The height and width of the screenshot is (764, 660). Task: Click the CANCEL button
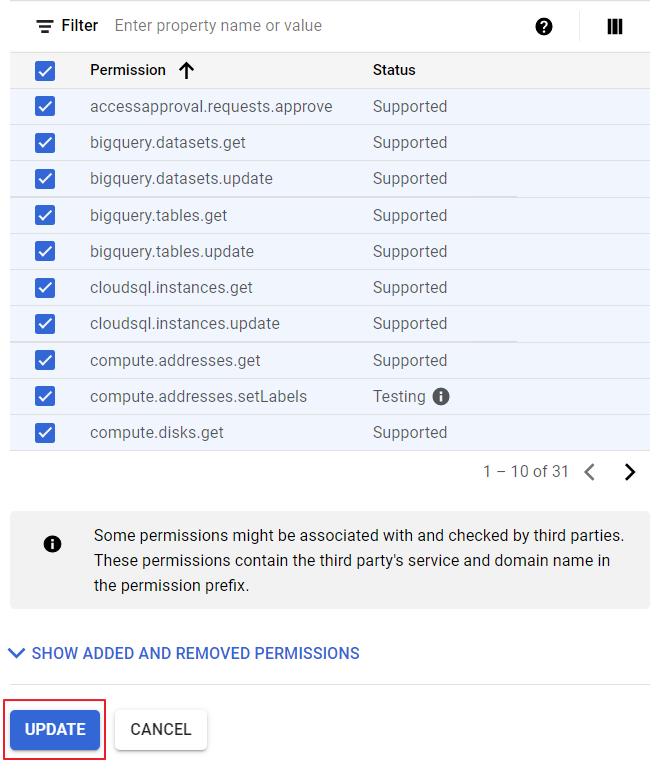(x=161, y=730)
